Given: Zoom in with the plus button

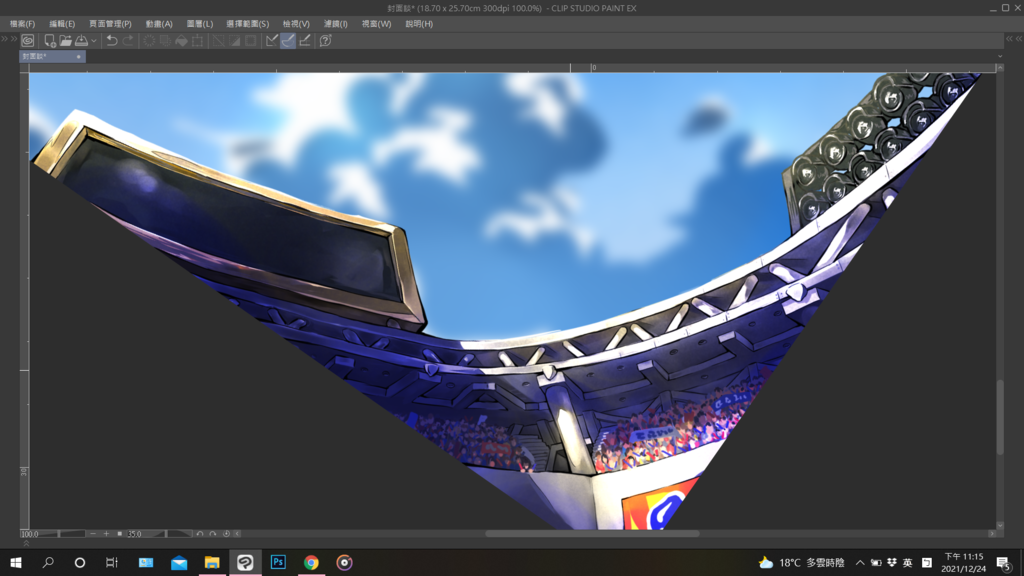Looking at the screenshot, I should tap(106, 534).
